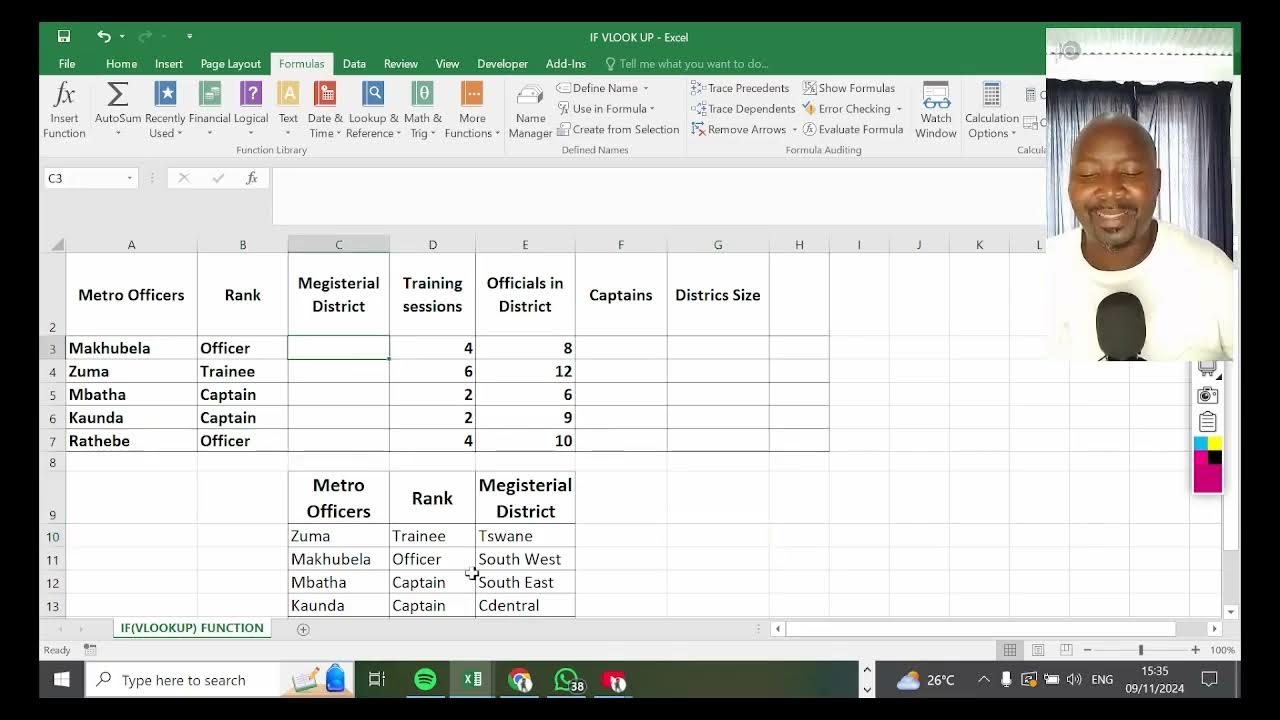This screenshot has width=1280, height=720.
Task: Click zoom in plus button
Action: tap(1195, 650)
